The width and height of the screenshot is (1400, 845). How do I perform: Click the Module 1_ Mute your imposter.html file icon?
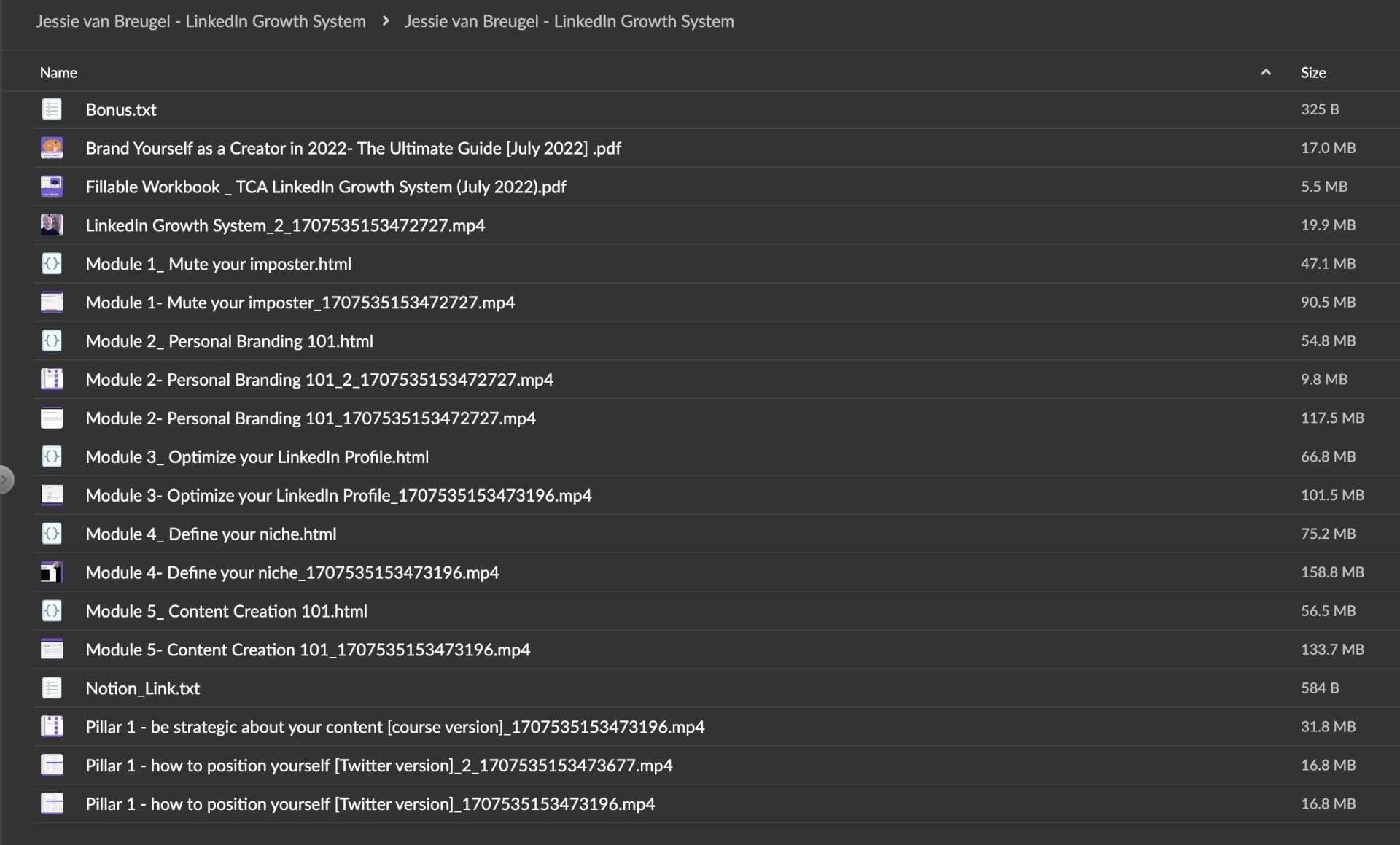(52, 264)
